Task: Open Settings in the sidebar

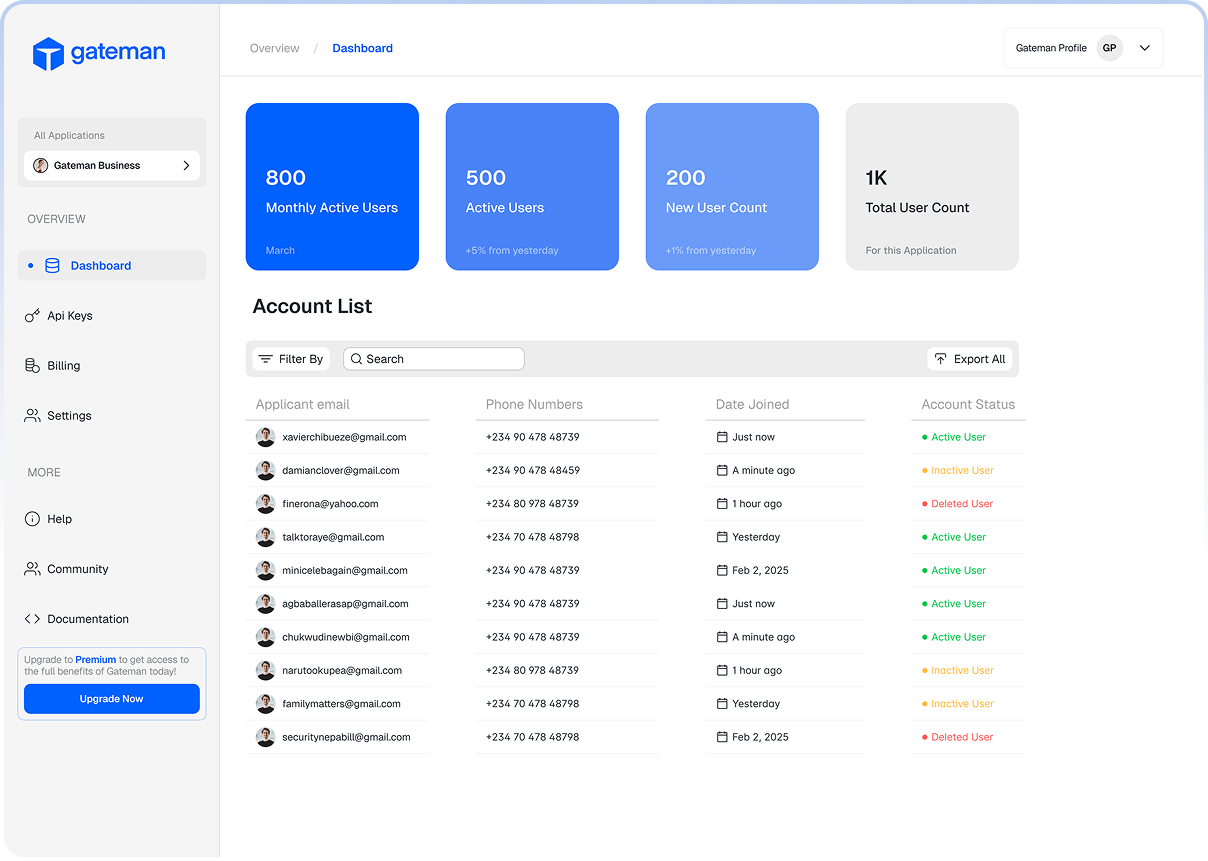Action: pyautogui.click(x=69, y=416)
